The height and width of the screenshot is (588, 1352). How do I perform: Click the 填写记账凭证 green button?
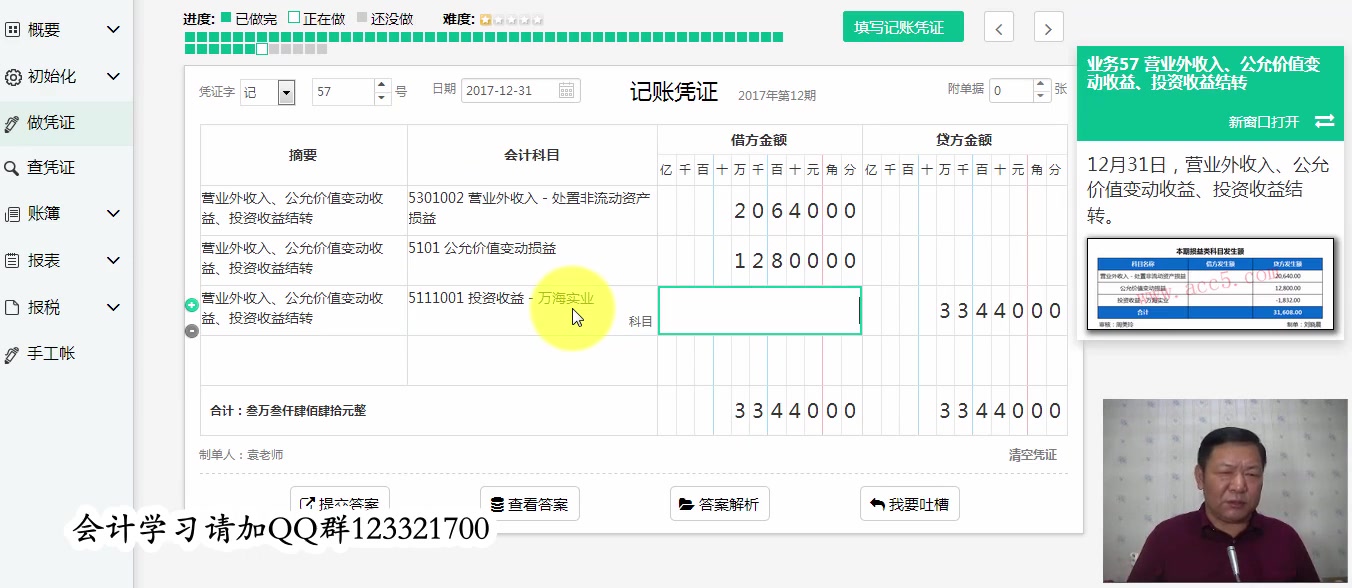[902, 26]
